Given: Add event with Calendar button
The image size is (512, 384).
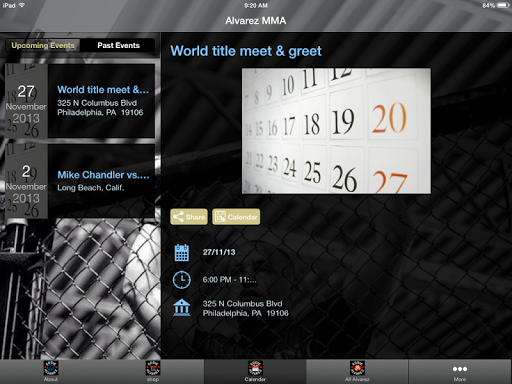Looking at the screenshot, I should (236, 217).
